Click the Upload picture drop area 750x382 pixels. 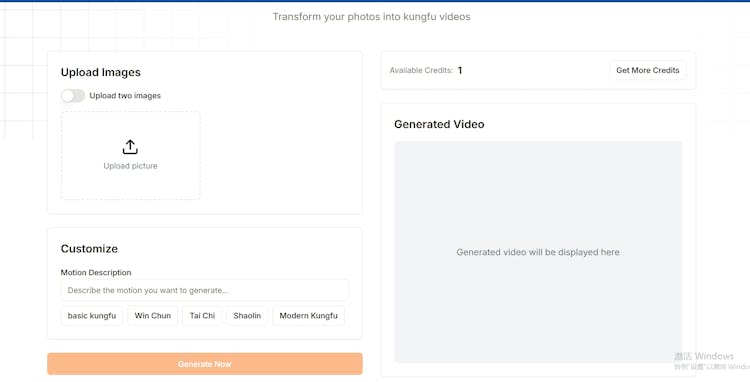point(131,155)
